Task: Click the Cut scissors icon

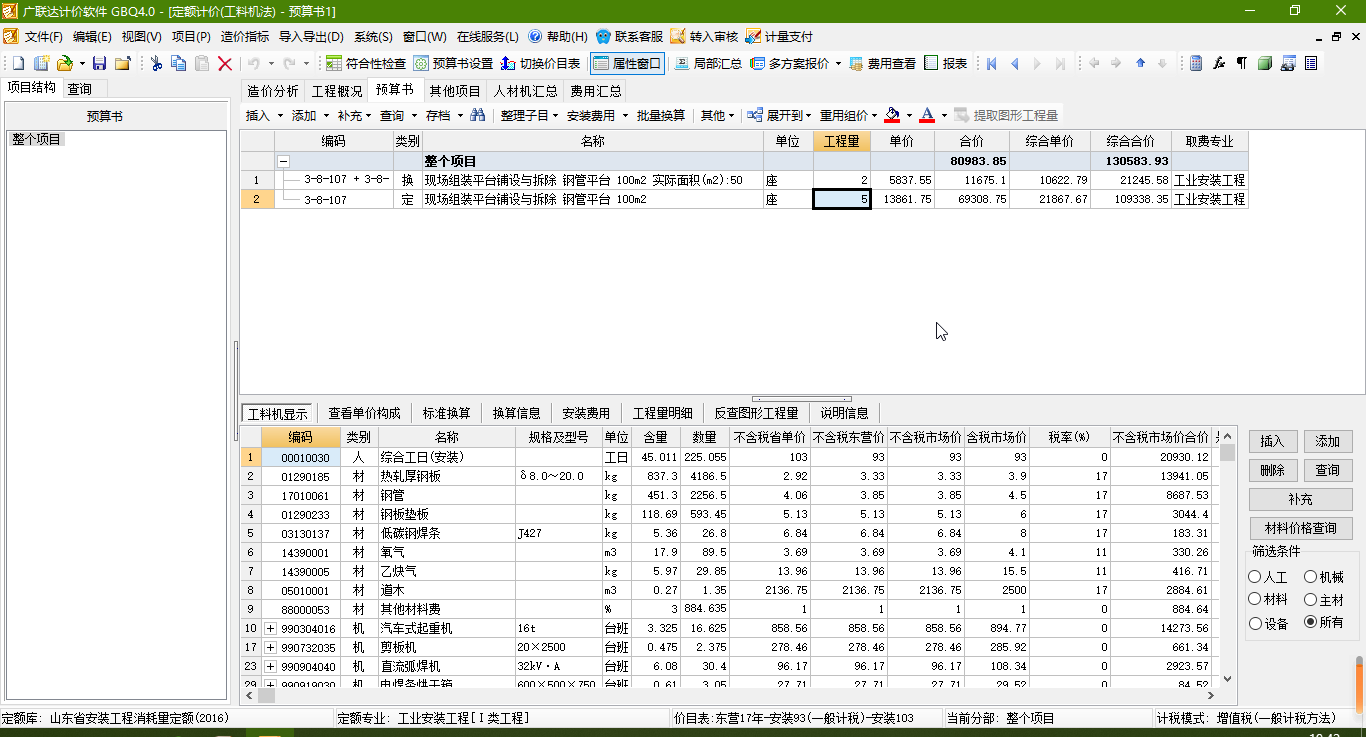Action: 156,63
